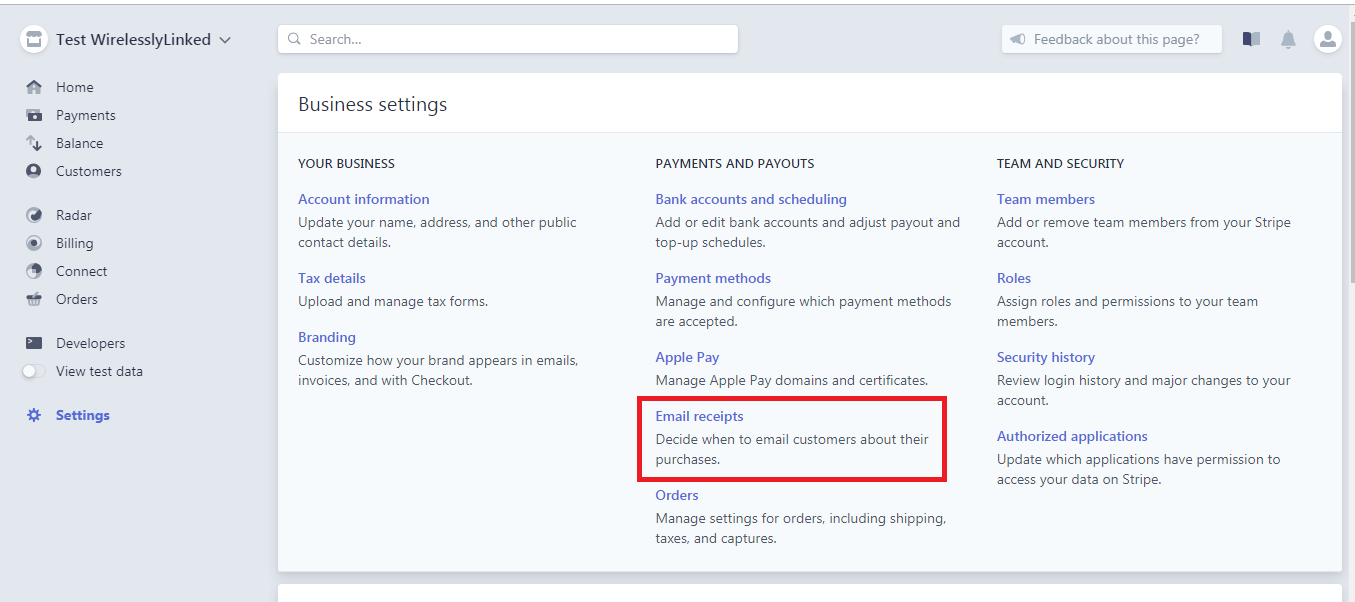Viewport: 1355px width, 602px height.
Task: Open notifications bell icon
Action: point(1288,39)
